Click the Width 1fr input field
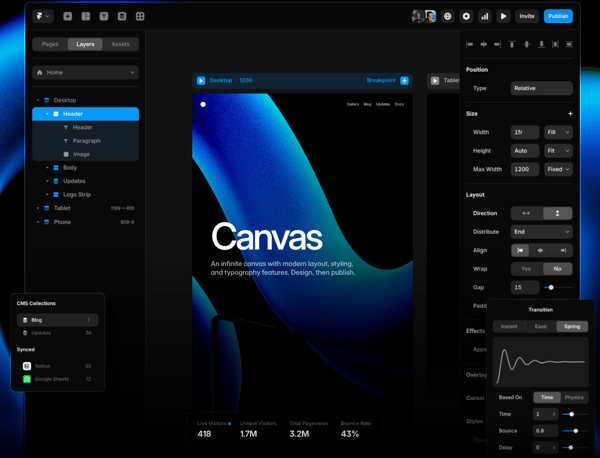Screen dimensions: 600x458 (x=525, y=132)
